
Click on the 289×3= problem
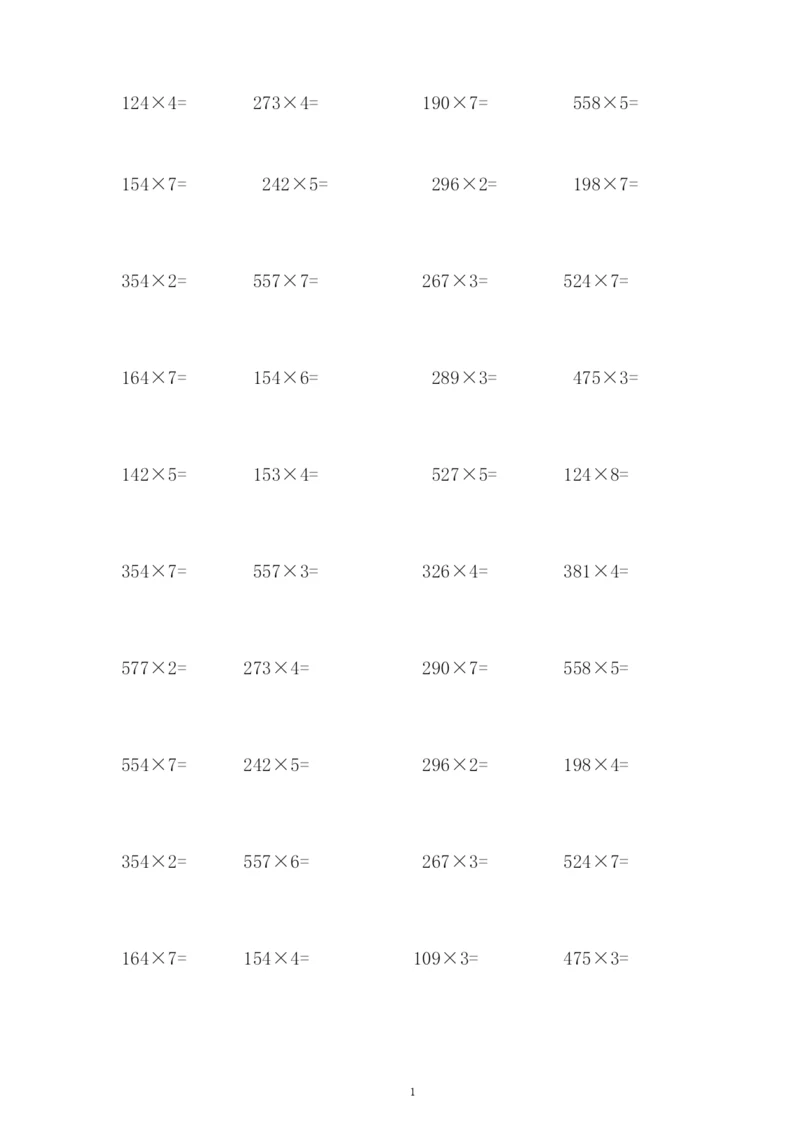click(x=464, y=378)
